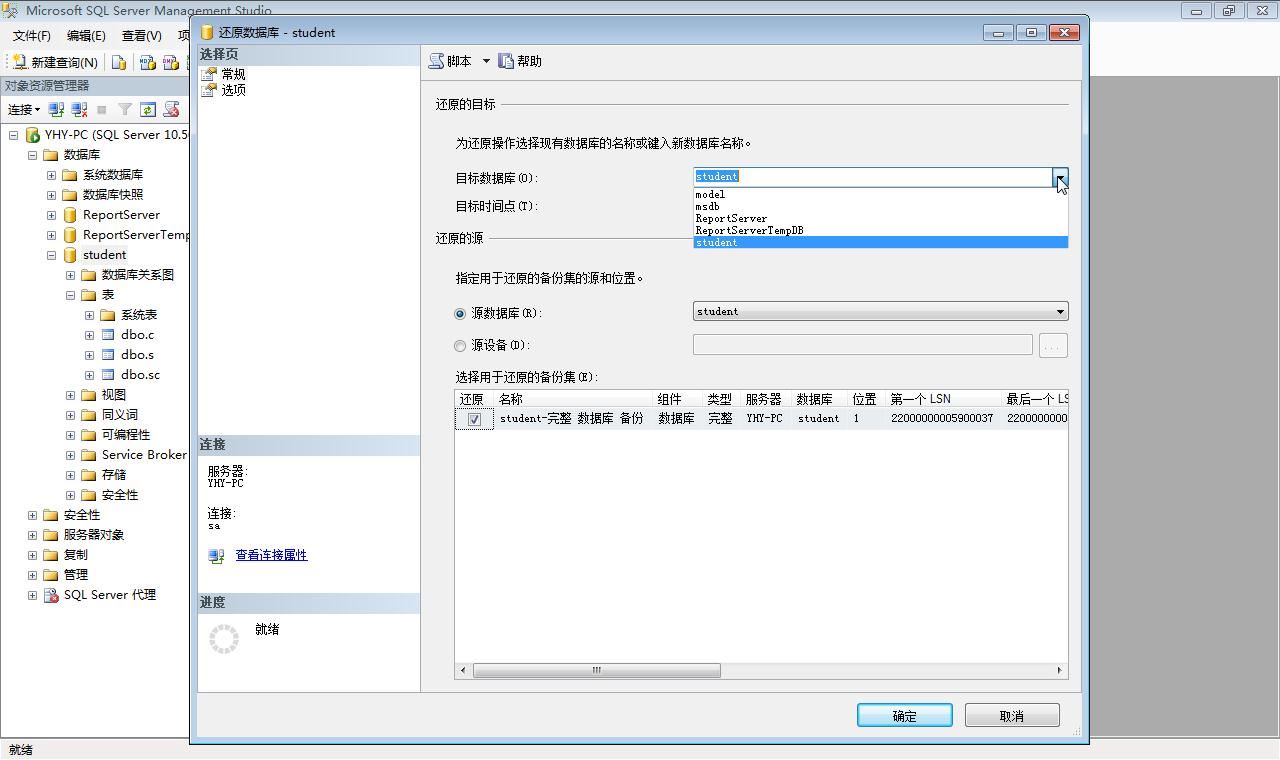Click the dbo.s table icon

[108, 355]
